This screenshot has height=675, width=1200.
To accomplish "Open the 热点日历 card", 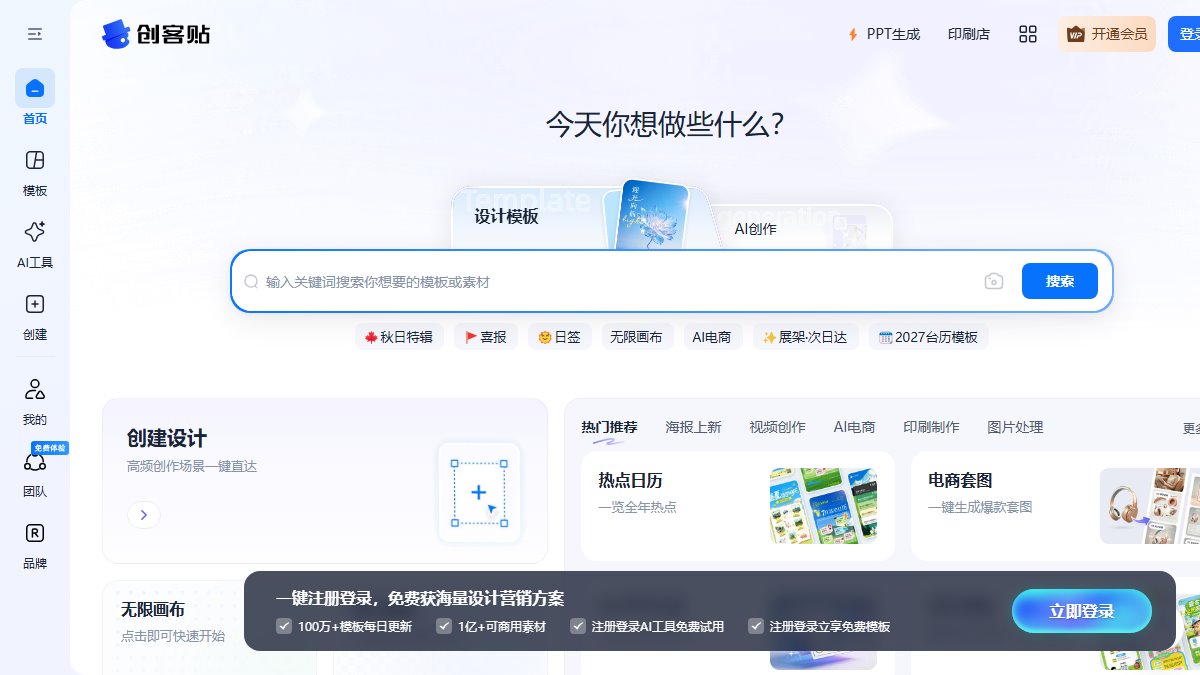I will pyautogui.click(x=738, y=505).
